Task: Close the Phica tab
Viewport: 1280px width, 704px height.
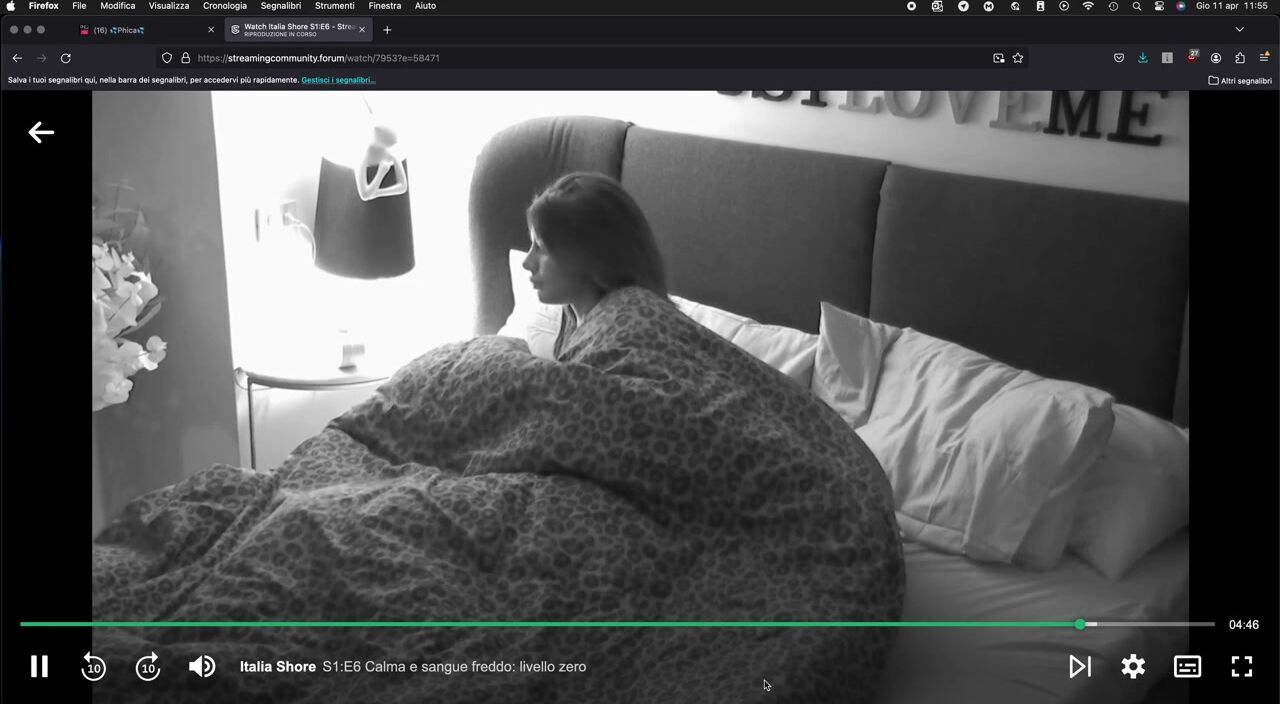Action: pyautogui.click(x=211, y=30)
